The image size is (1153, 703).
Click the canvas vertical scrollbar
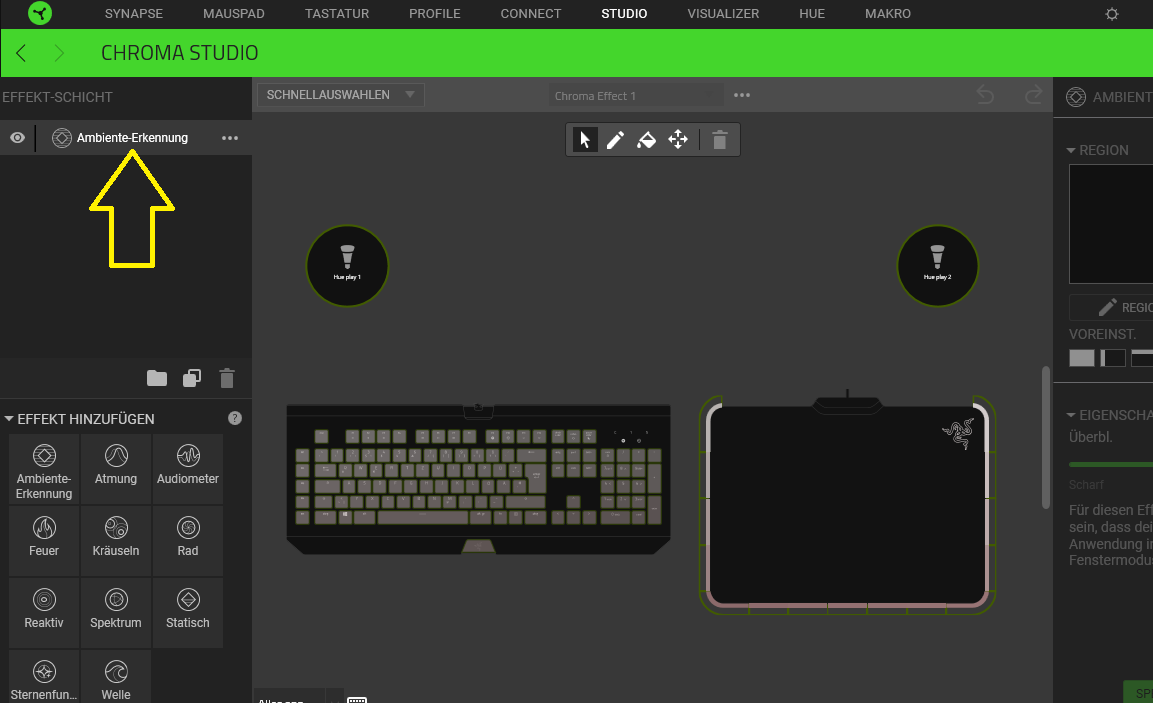1046,437
